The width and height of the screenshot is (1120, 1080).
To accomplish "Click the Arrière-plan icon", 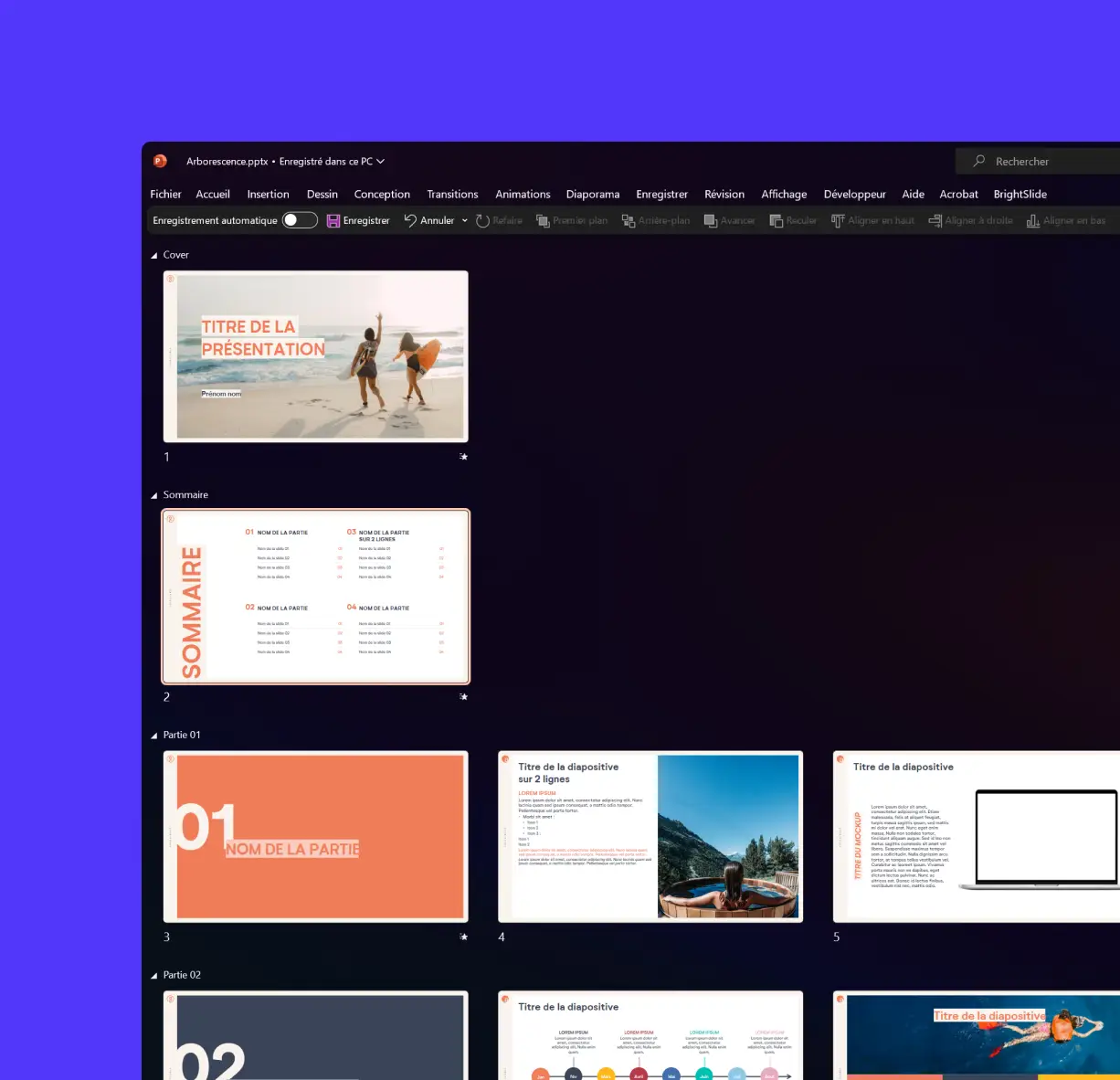I will (629, 220).
